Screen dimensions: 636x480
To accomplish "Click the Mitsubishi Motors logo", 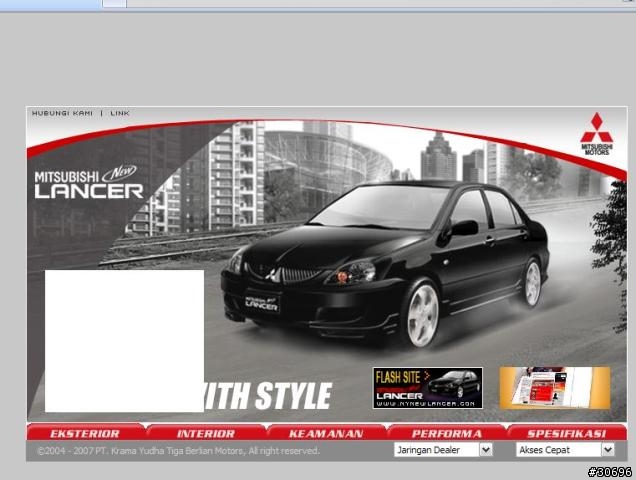I will 596,134.
